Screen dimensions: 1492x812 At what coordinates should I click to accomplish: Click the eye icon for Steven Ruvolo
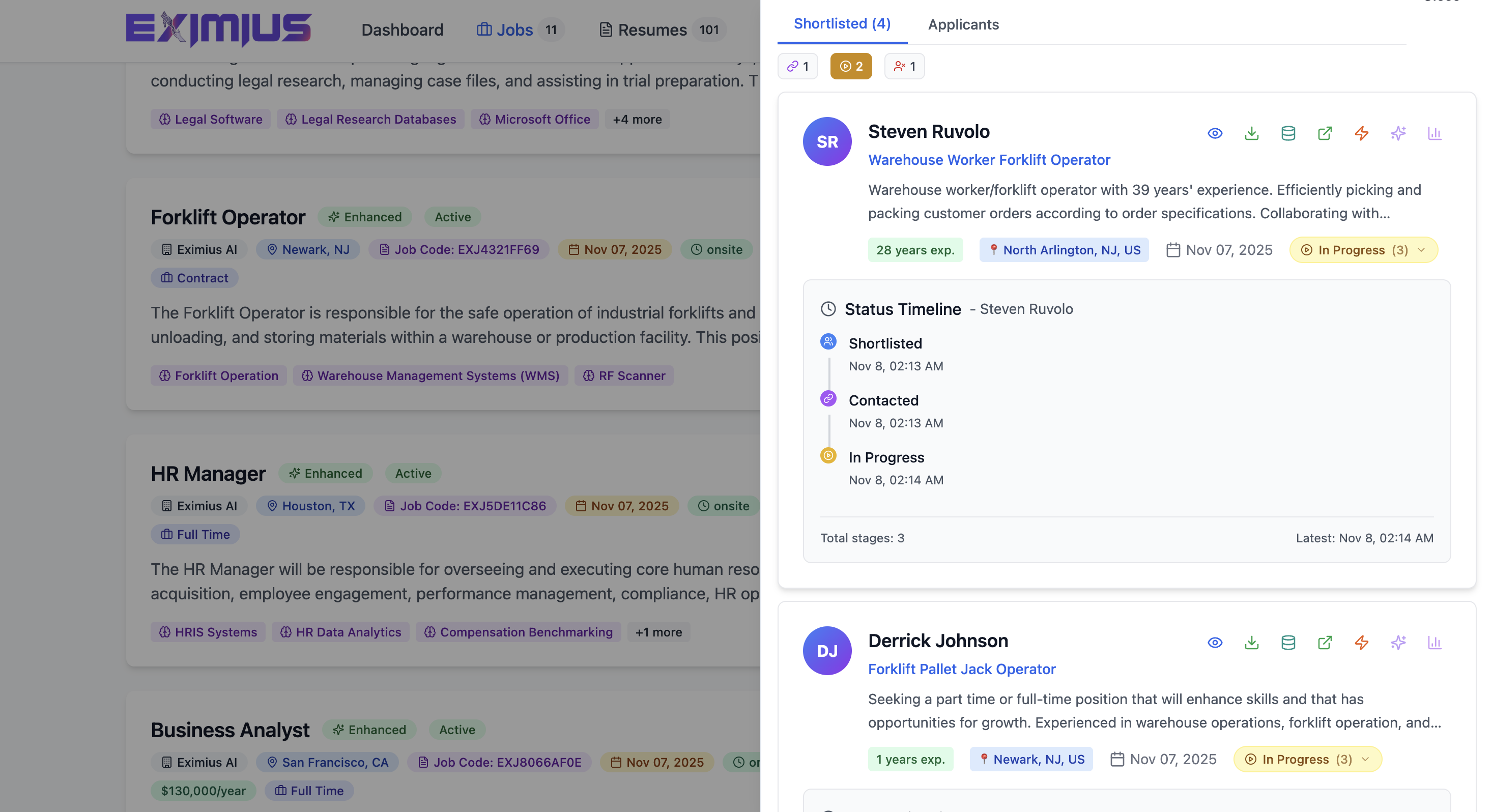point(1215,134)
